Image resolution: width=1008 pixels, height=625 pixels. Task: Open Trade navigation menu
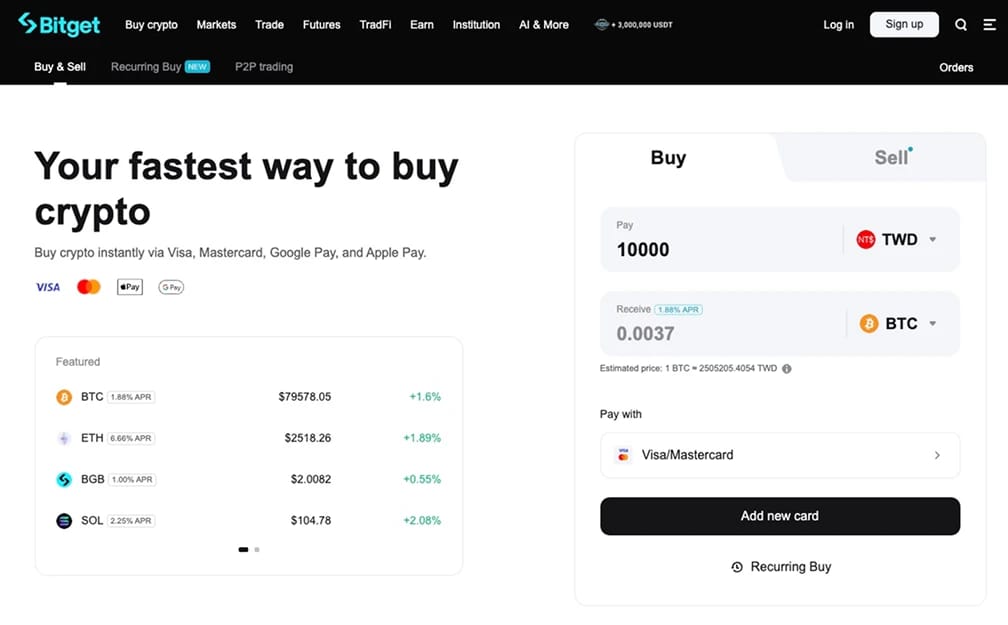(269, 24)
